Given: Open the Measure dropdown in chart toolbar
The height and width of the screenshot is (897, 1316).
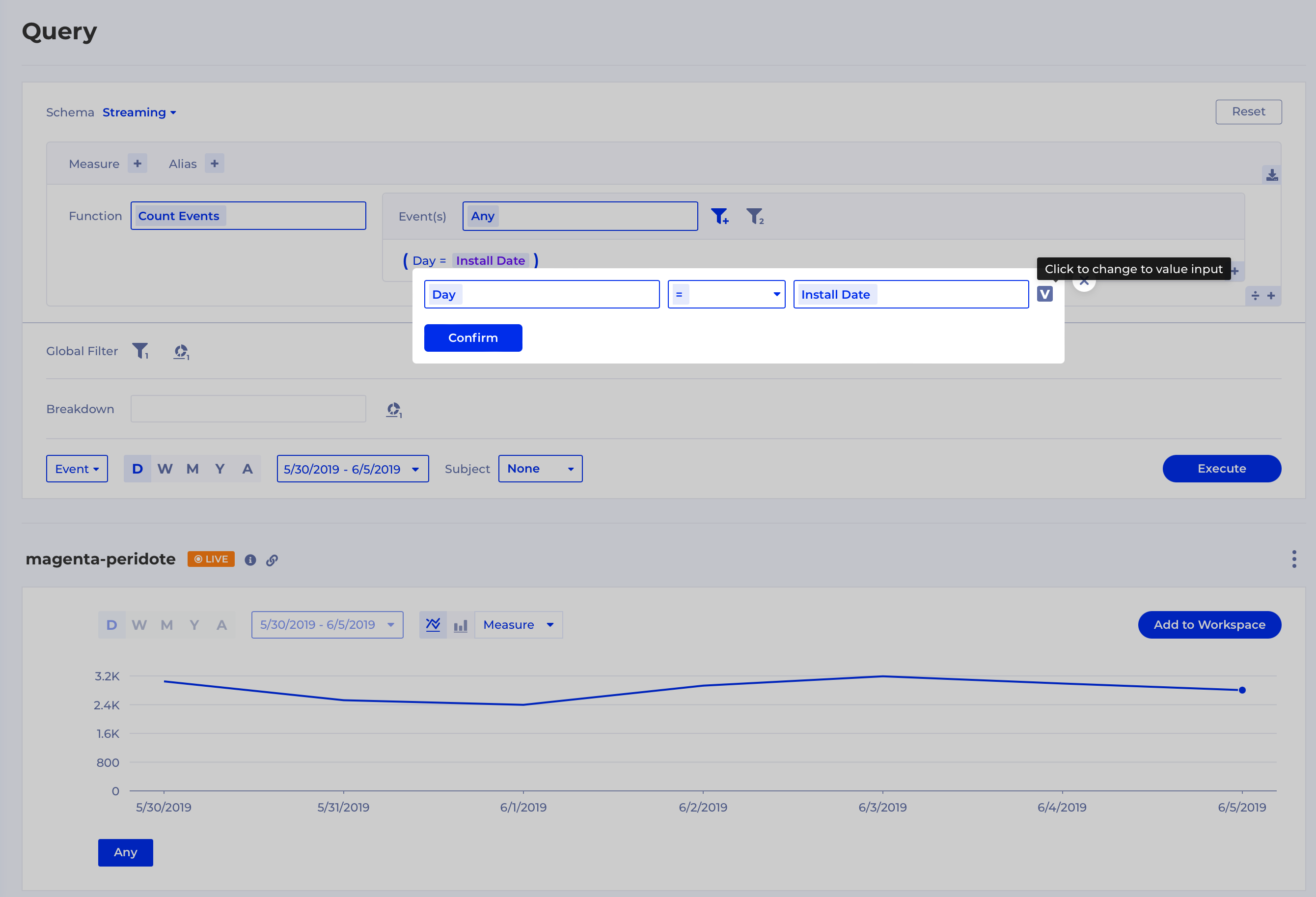Looking at the screenshot, I should click(x=518, y=624).
